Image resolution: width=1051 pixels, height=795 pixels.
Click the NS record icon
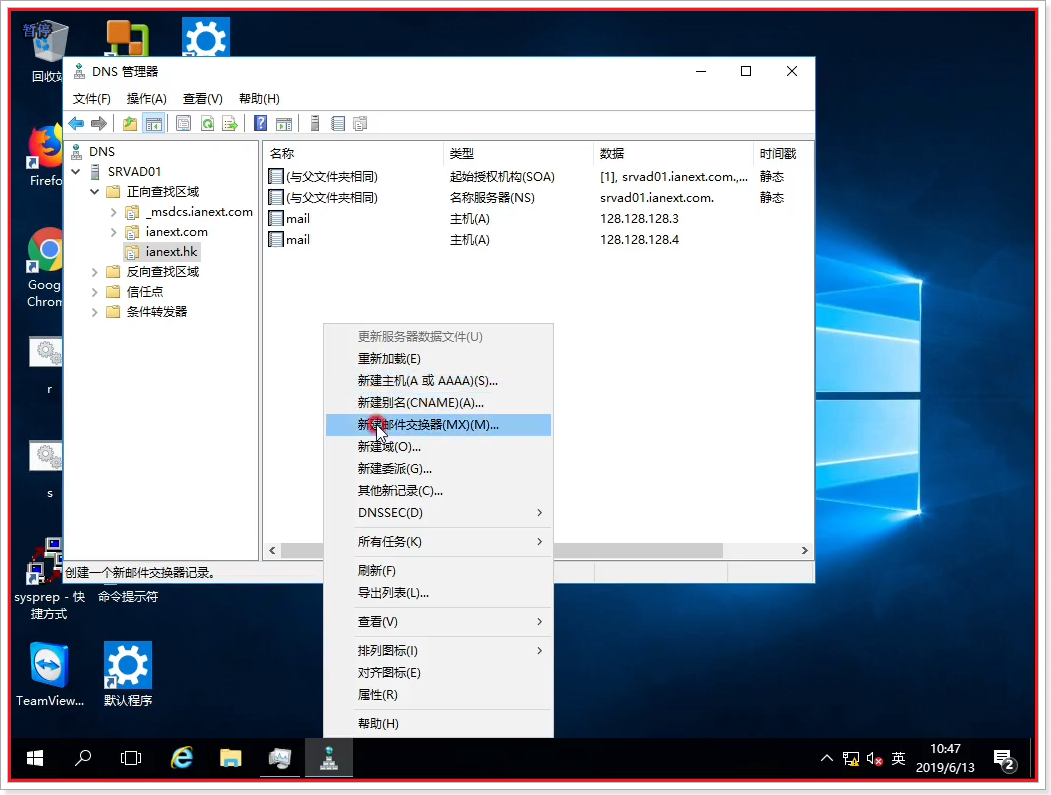click(x=275, y=197)
